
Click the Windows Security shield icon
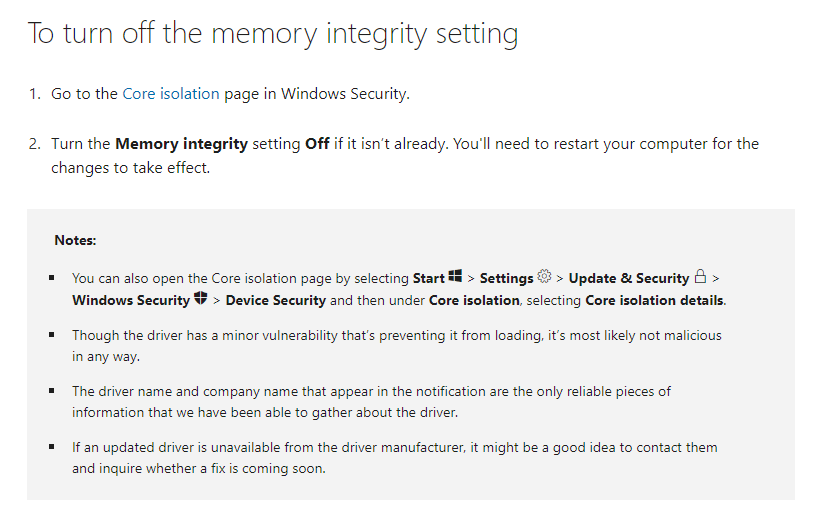200,299
